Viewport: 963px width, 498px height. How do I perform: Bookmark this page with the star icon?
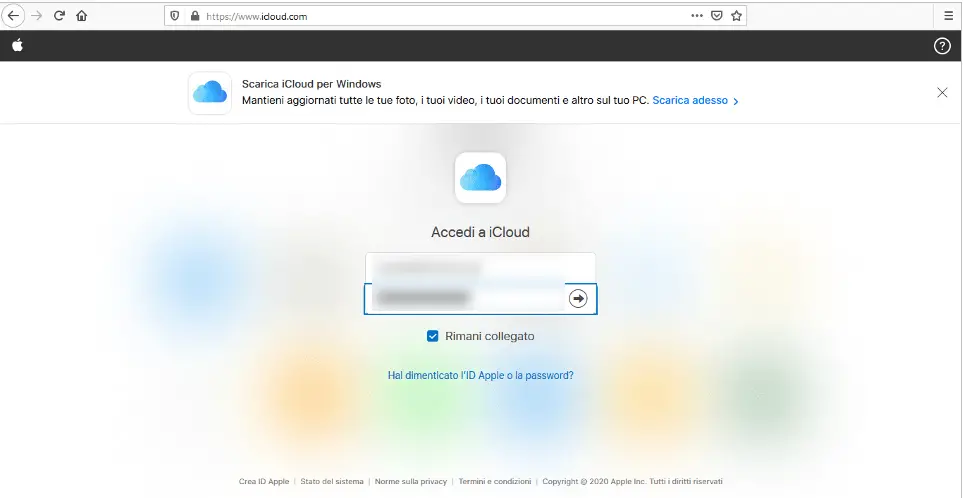736,16
